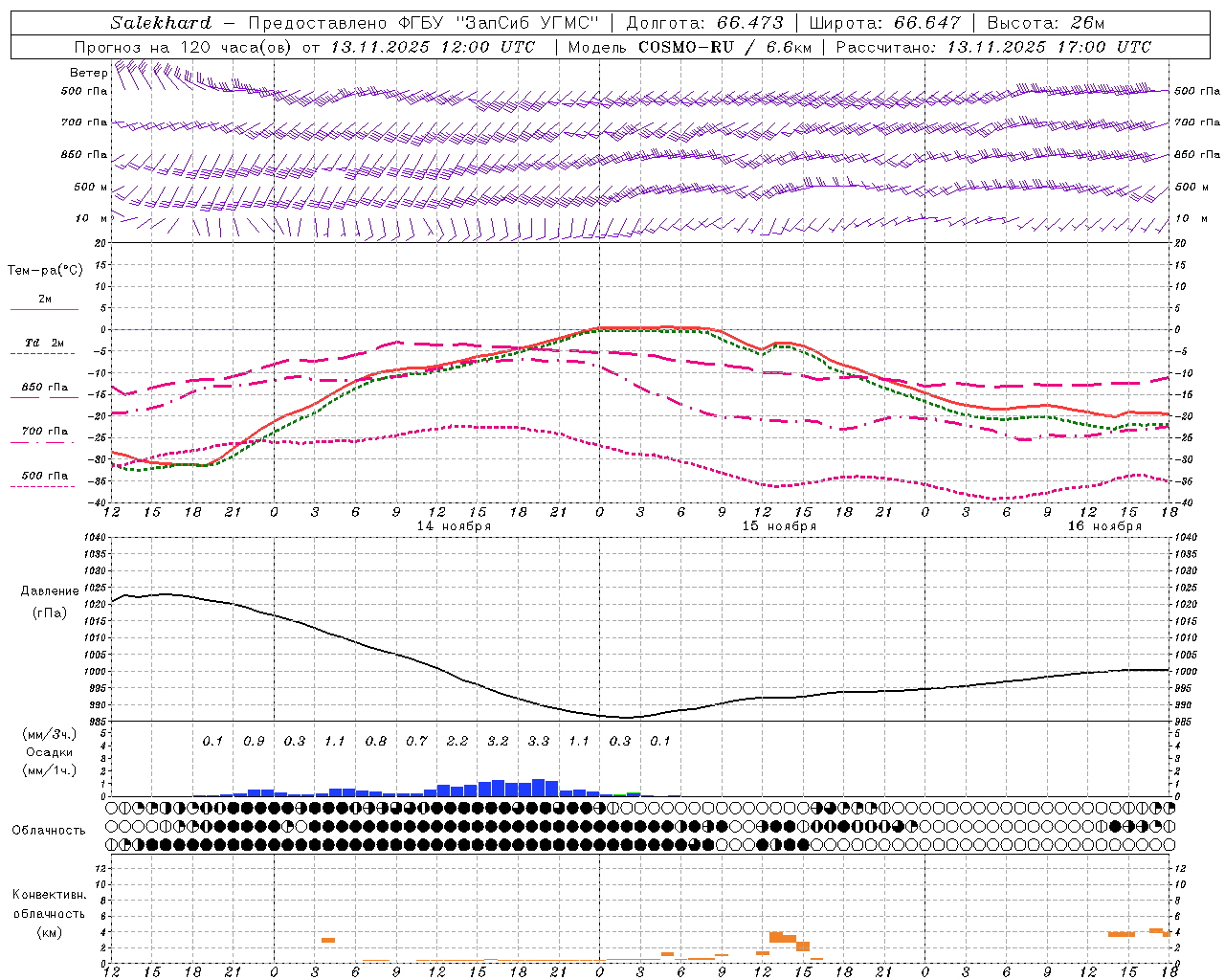Click the calculation time 13.11.2025 17:00 UTC
Viewport: 1225px width, 980px height.
point(1049,47)
